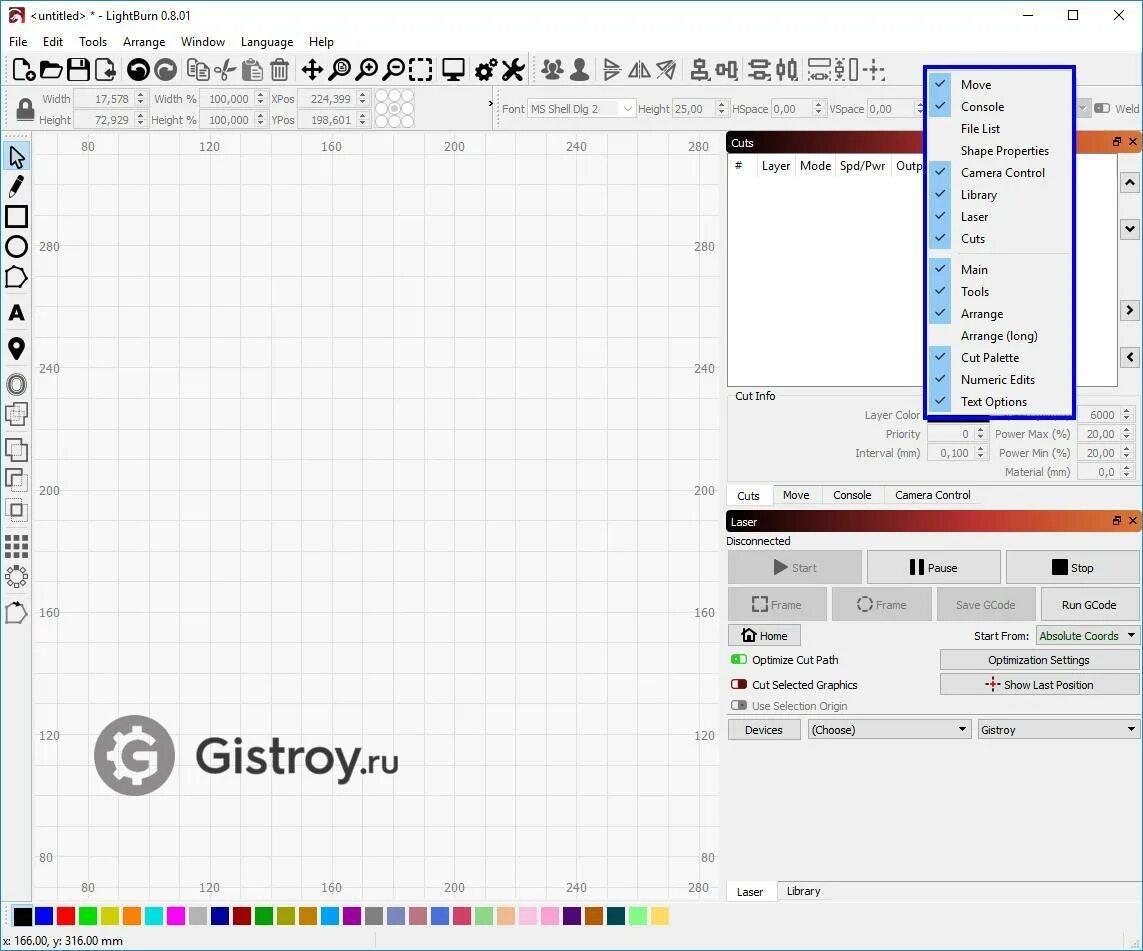Pick the bright green color swatch
This screenshot has width=1143, height=951.
87,916
